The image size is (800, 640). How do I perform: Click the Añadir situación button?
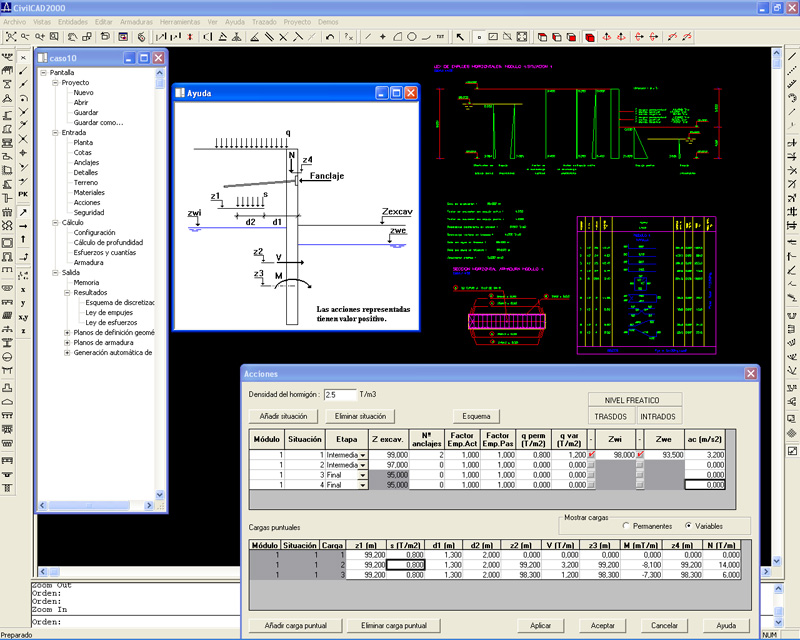284,416
